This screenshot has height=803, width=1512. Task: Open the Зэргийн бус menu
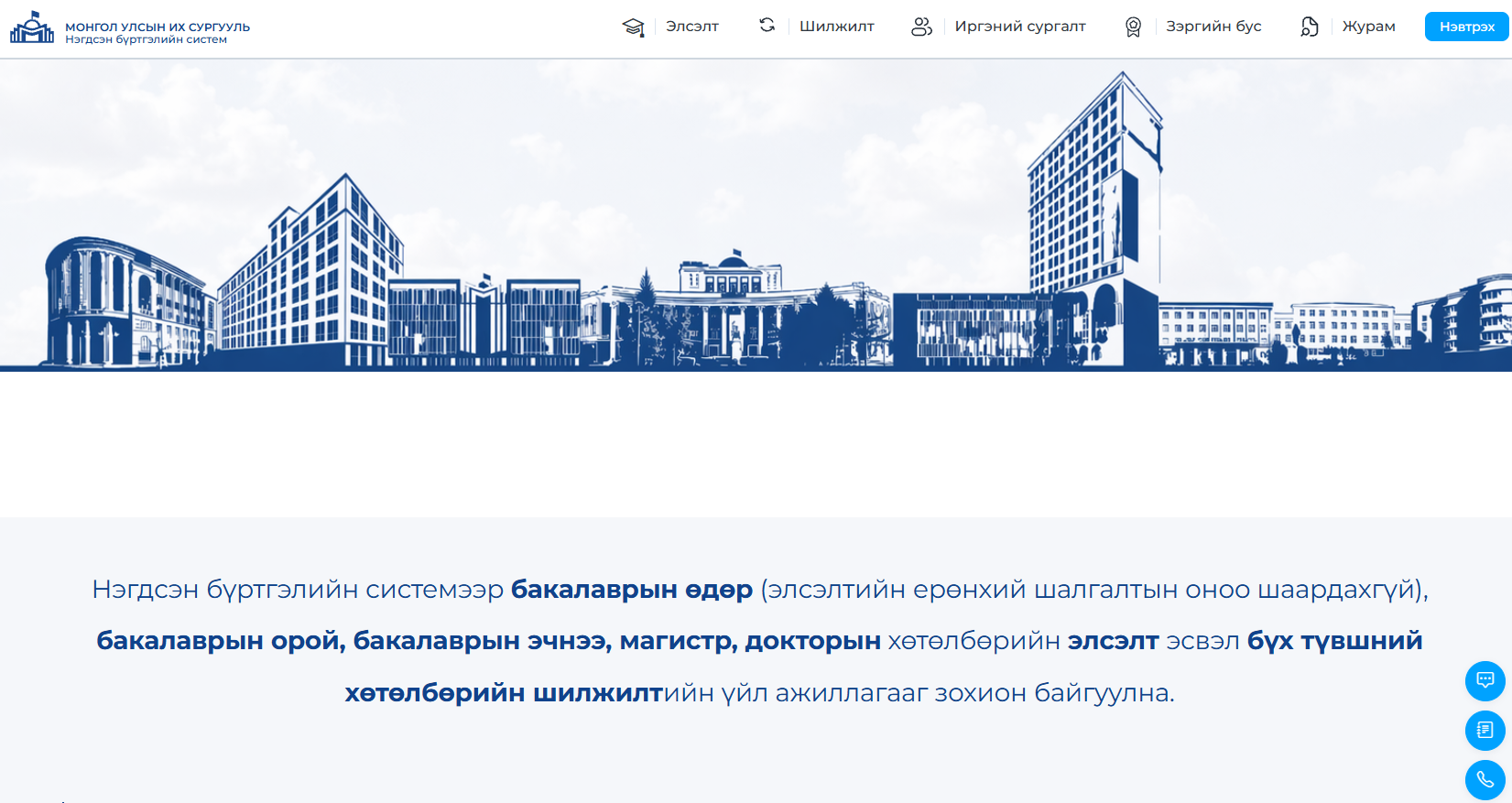[1213, 27]
